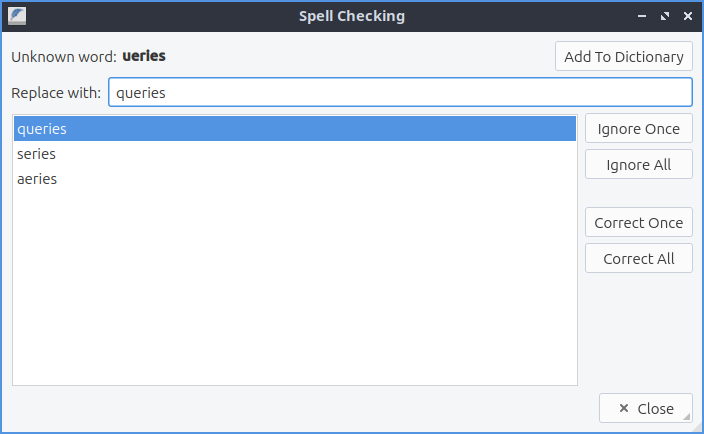Image resolution: width=704 pixels, height=434 pixels.
Task: Click the "Unknown word:" label
Action: [x=64, y=56]
